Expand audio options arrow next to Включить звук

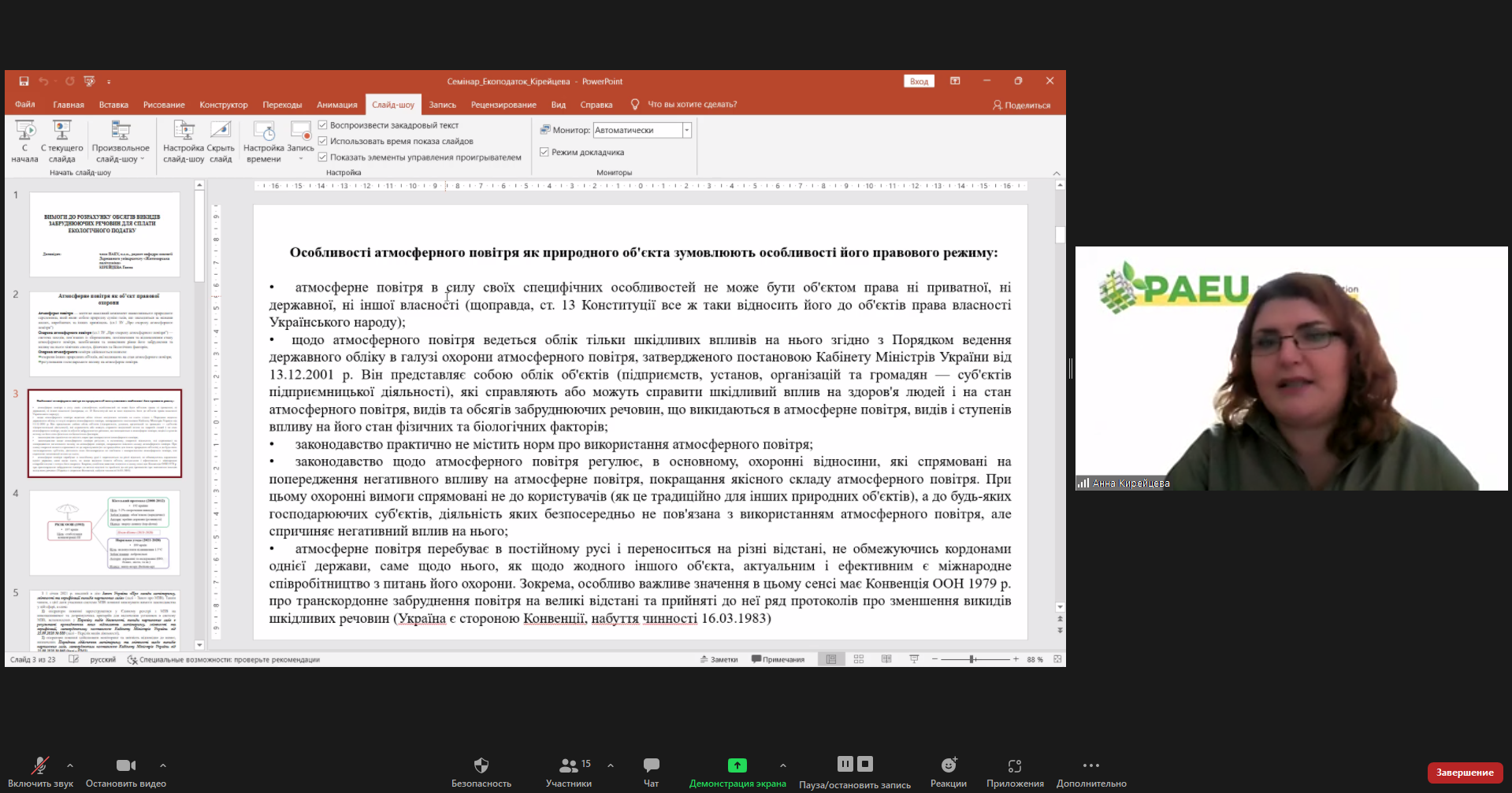click(x=70, y=765)
